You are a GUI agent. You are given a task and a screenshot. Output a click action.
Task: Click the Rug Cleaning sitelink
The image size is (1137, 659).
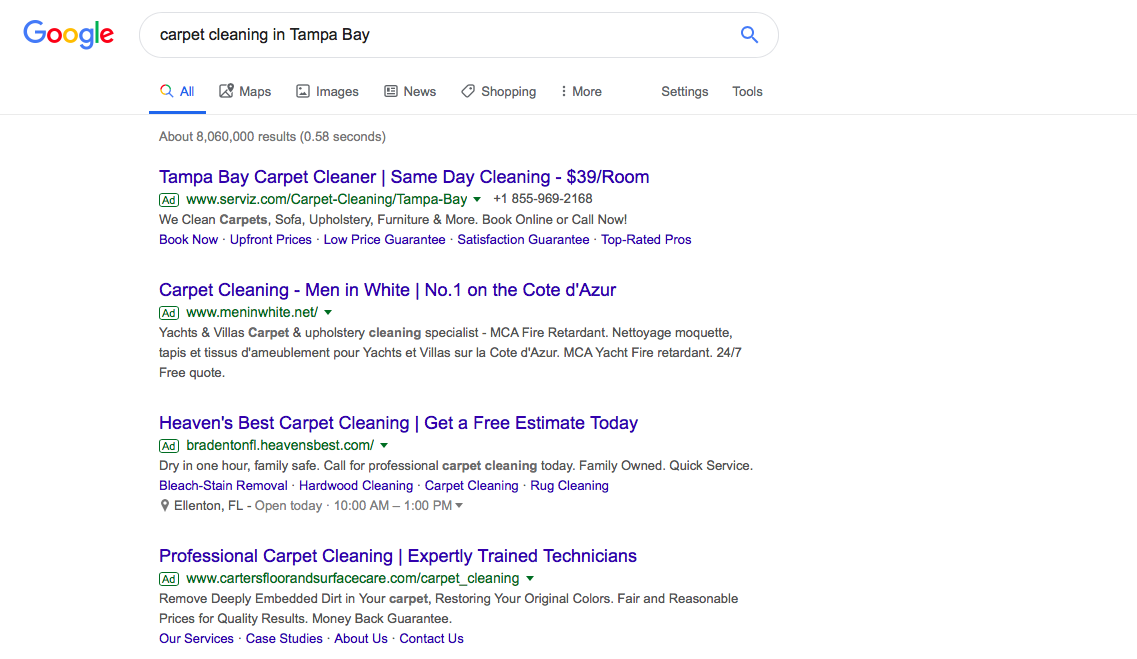coord(569,486)
